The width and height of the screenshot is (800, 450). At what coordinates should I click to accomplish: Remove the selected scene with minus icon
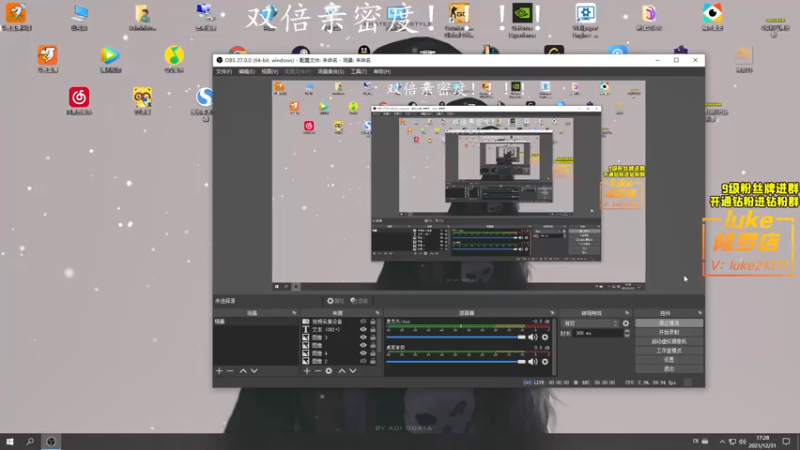pyautogui.click(x=230, y=371)
